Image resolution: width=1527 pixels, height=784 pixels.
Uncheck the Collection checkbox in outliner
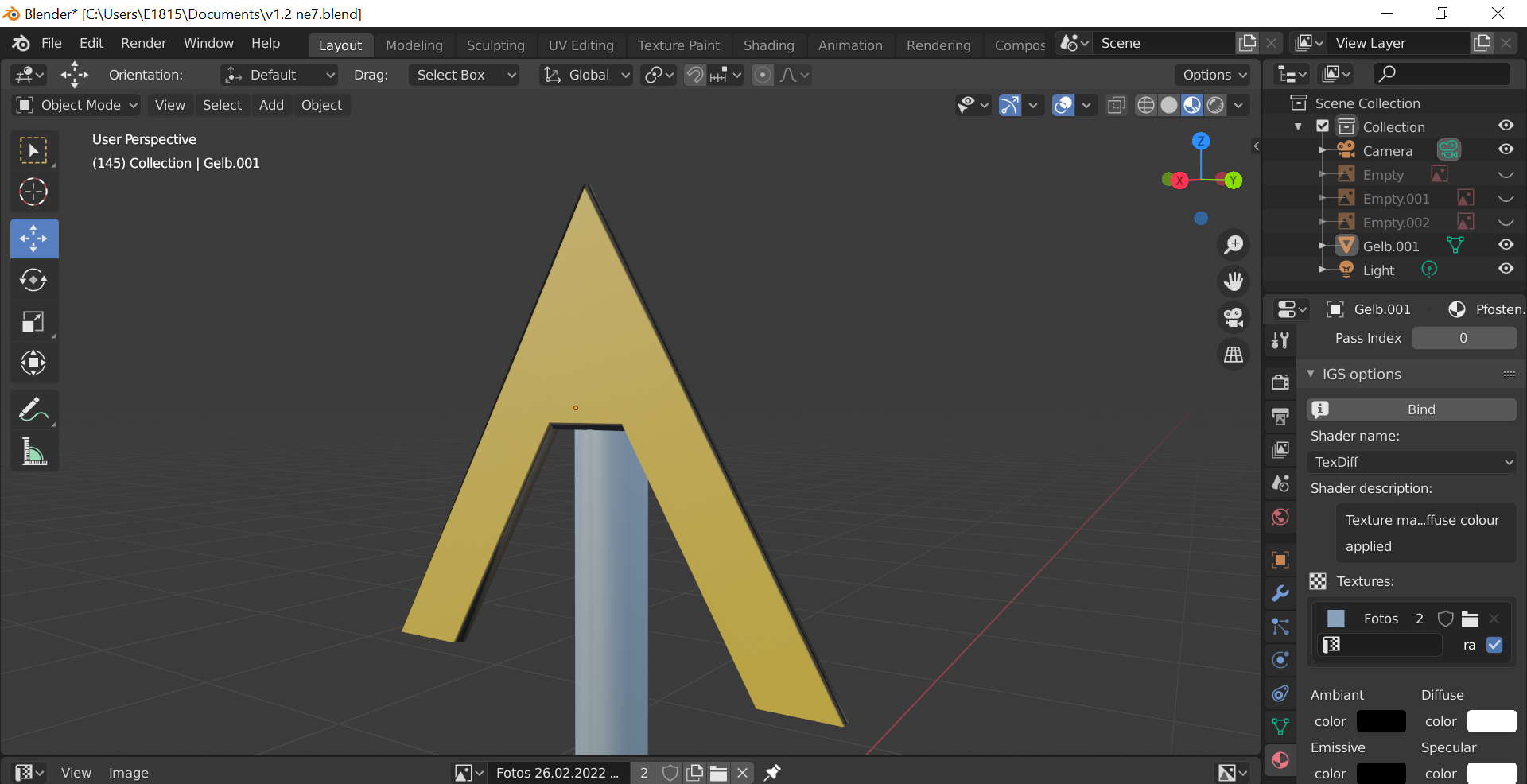1323,126
